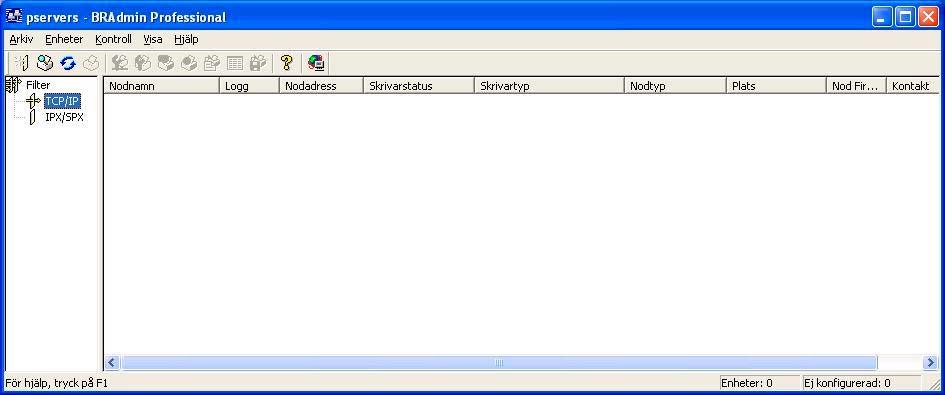Viewport: 945px width, 395px height.
Task: Open the Arkiv menu
Action: (x=21, y=39)
